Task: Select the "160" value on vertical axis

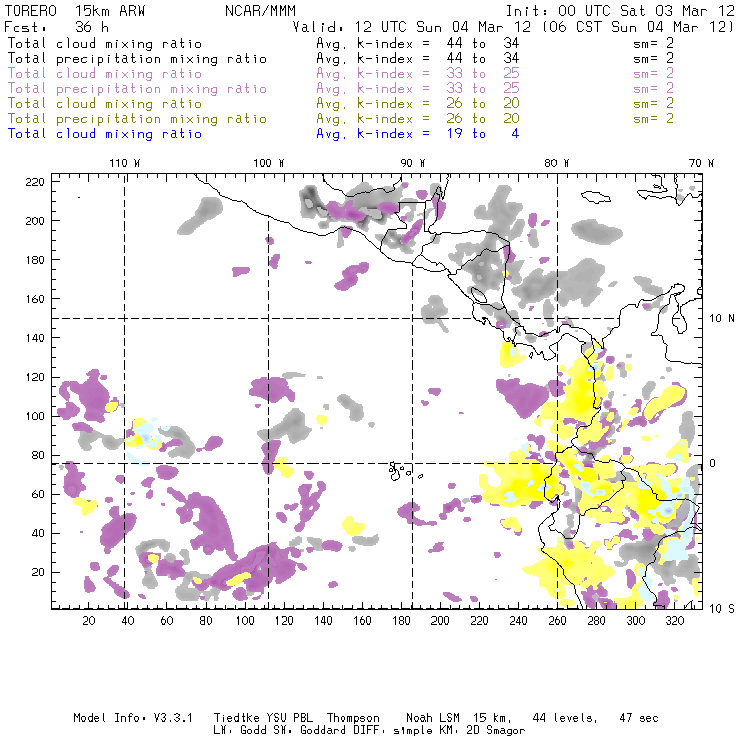Action: coord(35,299)
